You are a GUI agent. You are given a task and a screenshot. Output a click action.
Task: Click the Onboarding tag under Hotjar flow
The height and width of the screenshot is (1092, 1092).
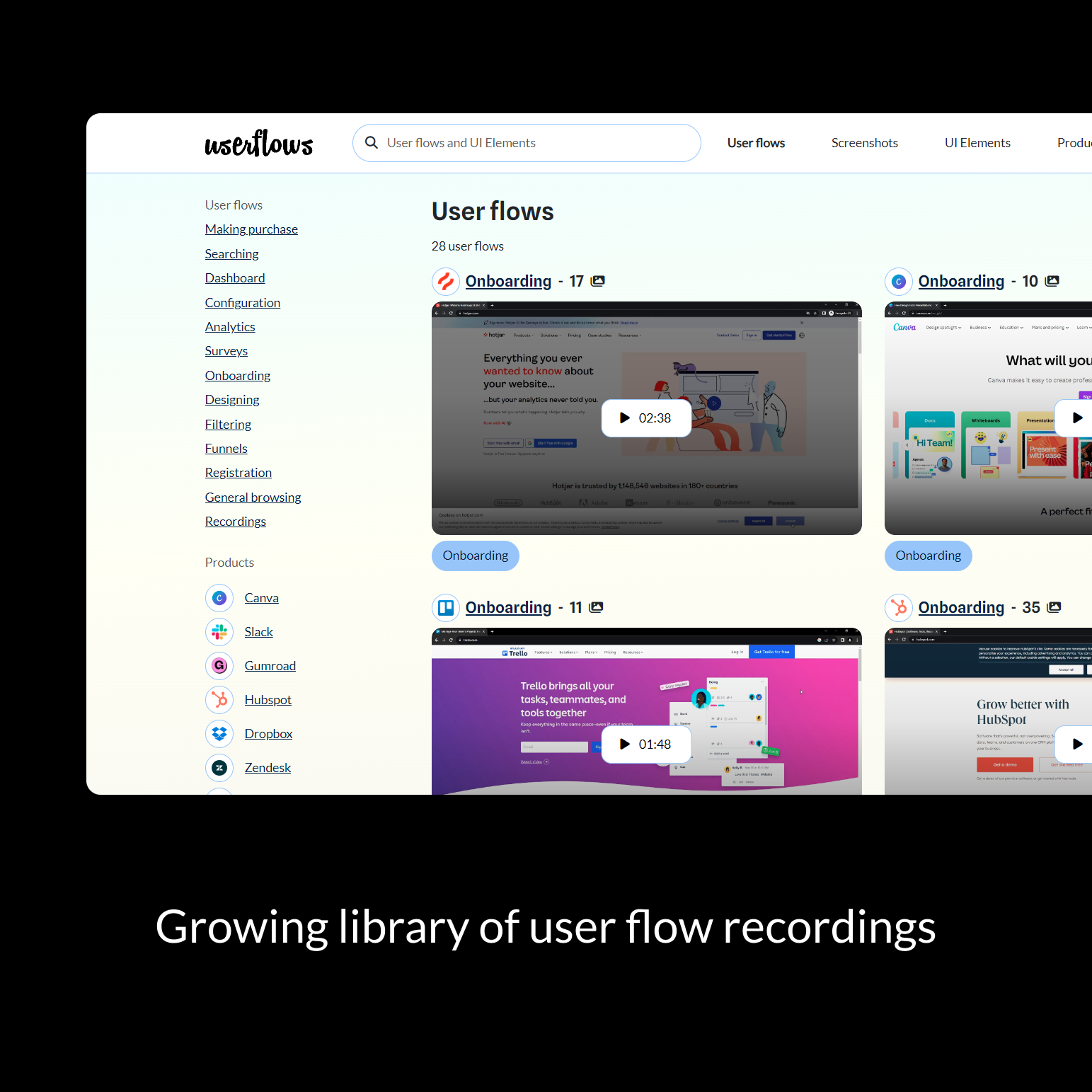476,556
